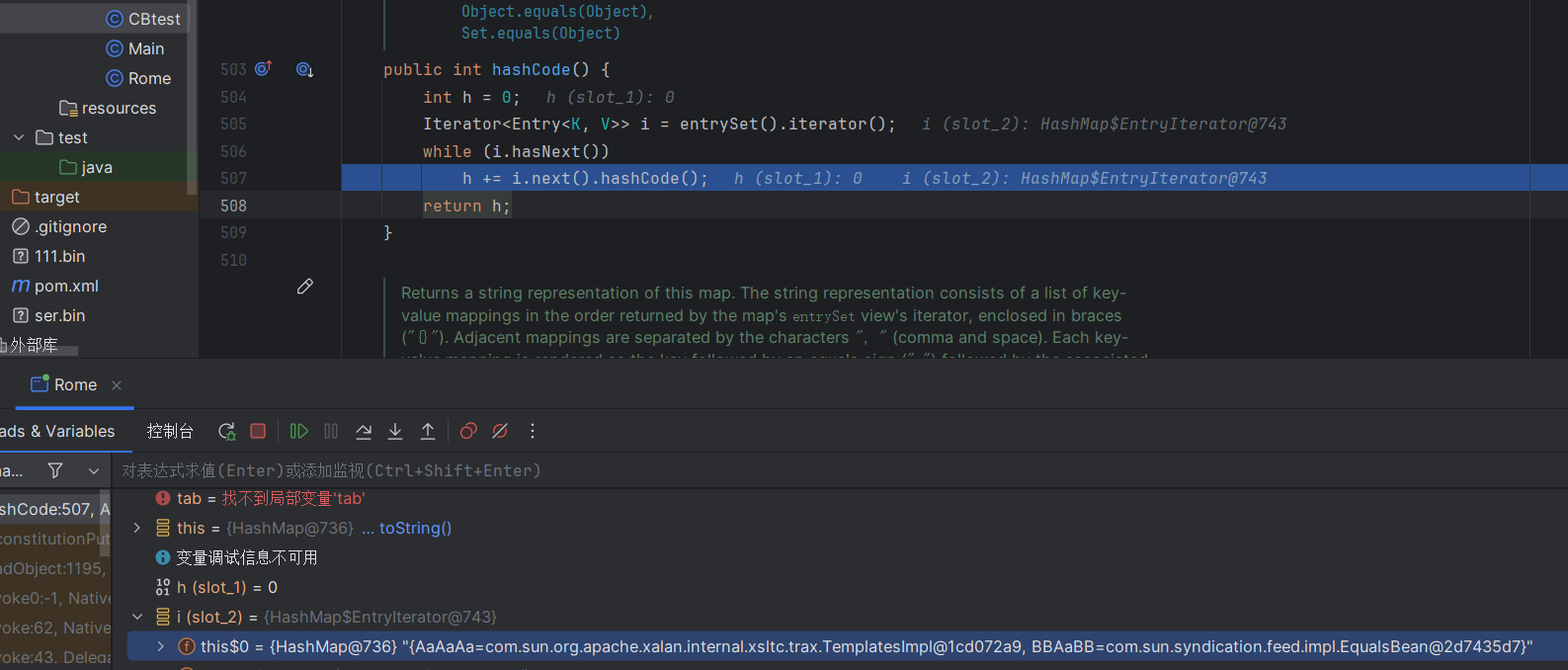Collapse the i (slot_2) variable node

tap(137, 617)
